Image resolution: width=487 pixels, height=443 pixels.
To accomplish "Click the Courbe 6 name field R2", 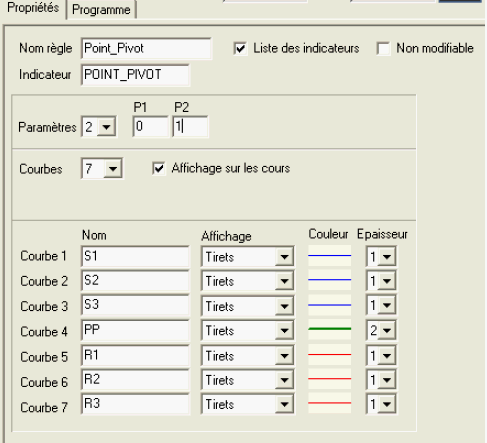I will [x=135, y=380].
